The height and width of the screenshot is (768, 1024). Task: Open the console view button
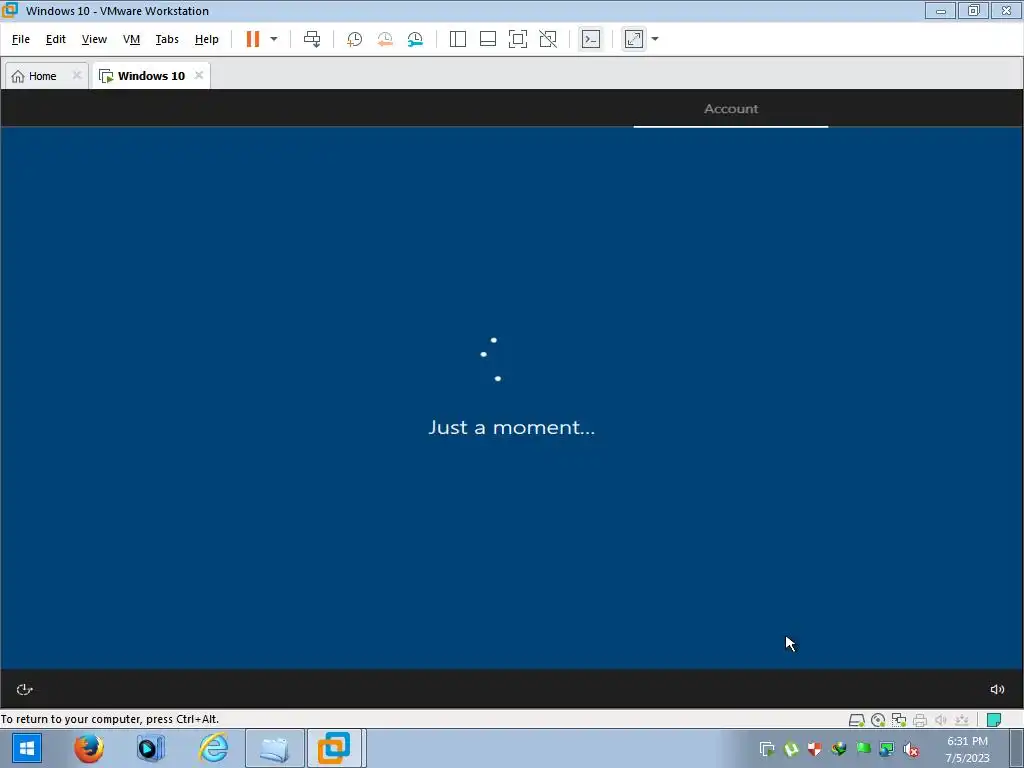[591, 39]
